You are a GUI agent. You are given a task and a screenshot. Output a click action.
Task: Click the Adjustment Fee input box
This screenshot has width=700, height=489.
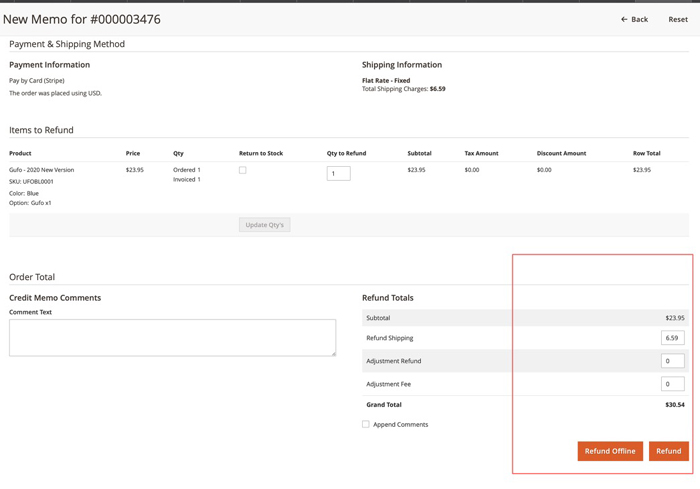(x=672, y=384)
